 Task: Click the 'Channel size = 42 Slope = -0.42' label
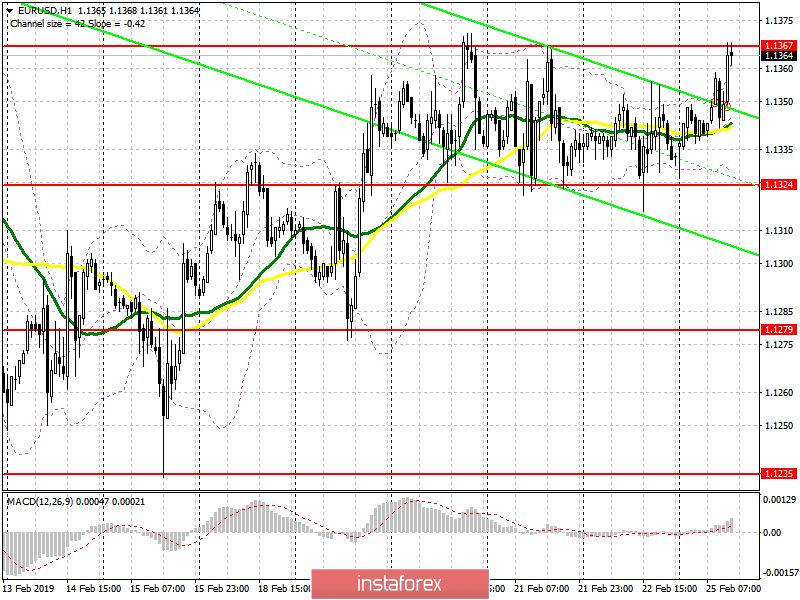click(78, 23)
